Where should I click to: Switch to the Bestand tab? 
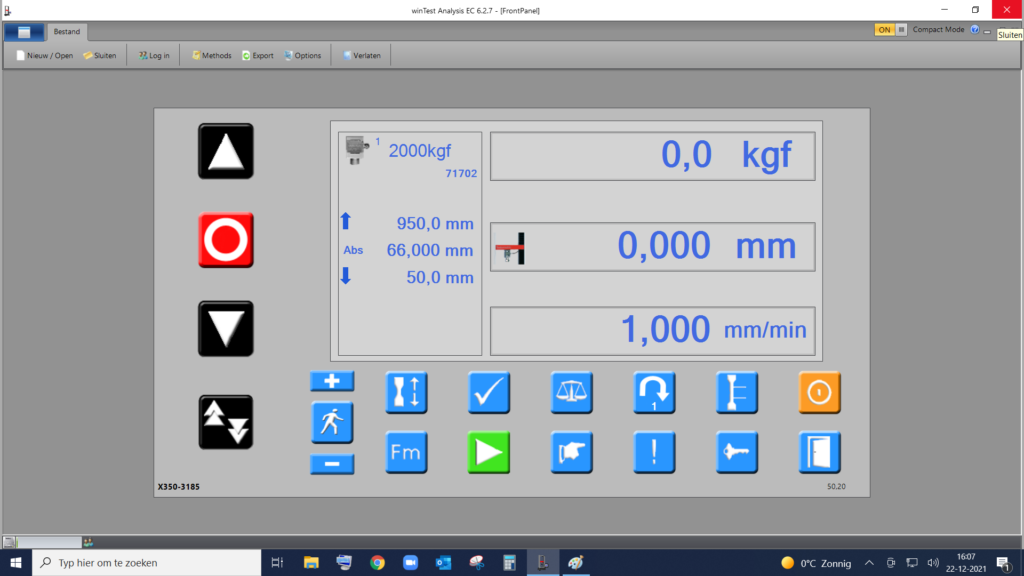point(67,31)
